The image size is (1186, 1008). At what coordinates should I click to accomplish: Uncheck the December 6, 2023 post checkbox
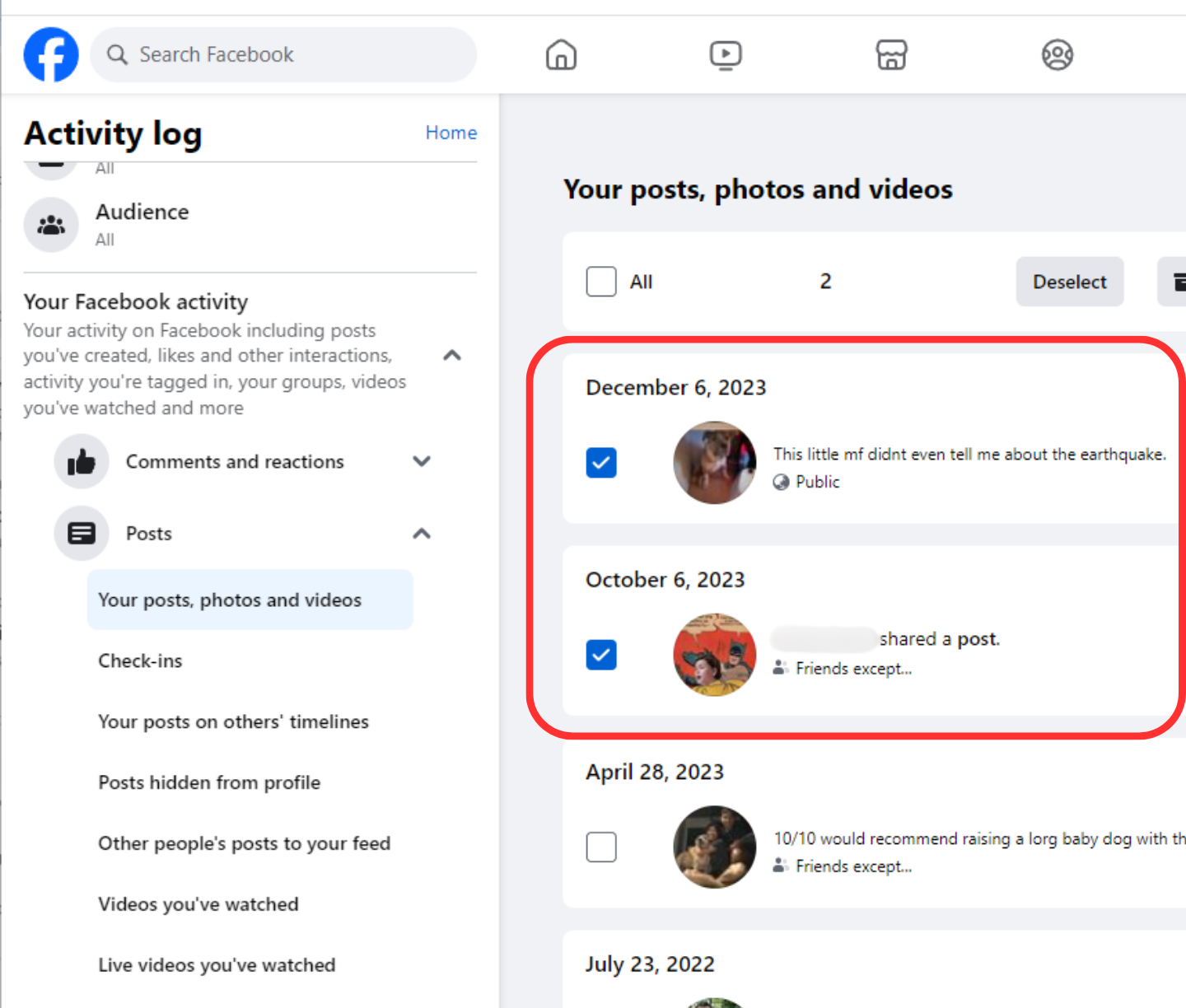601,463
